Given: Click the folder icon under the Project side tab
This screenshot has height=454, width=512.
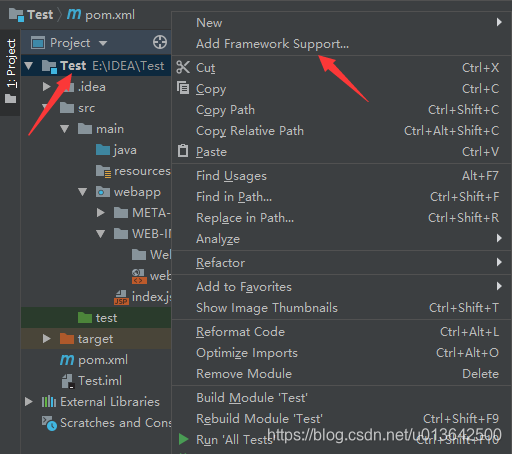Looking at the screenshot, I should click(x=10, y=98).
